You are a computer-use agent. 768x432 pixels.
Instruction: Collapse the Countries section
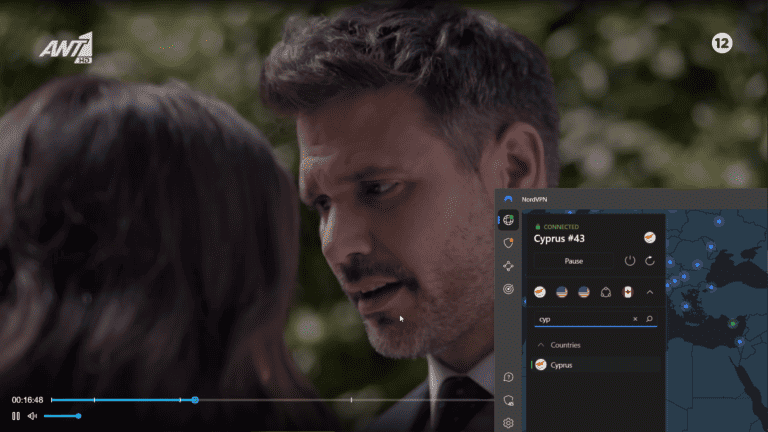tap(541, 345)
